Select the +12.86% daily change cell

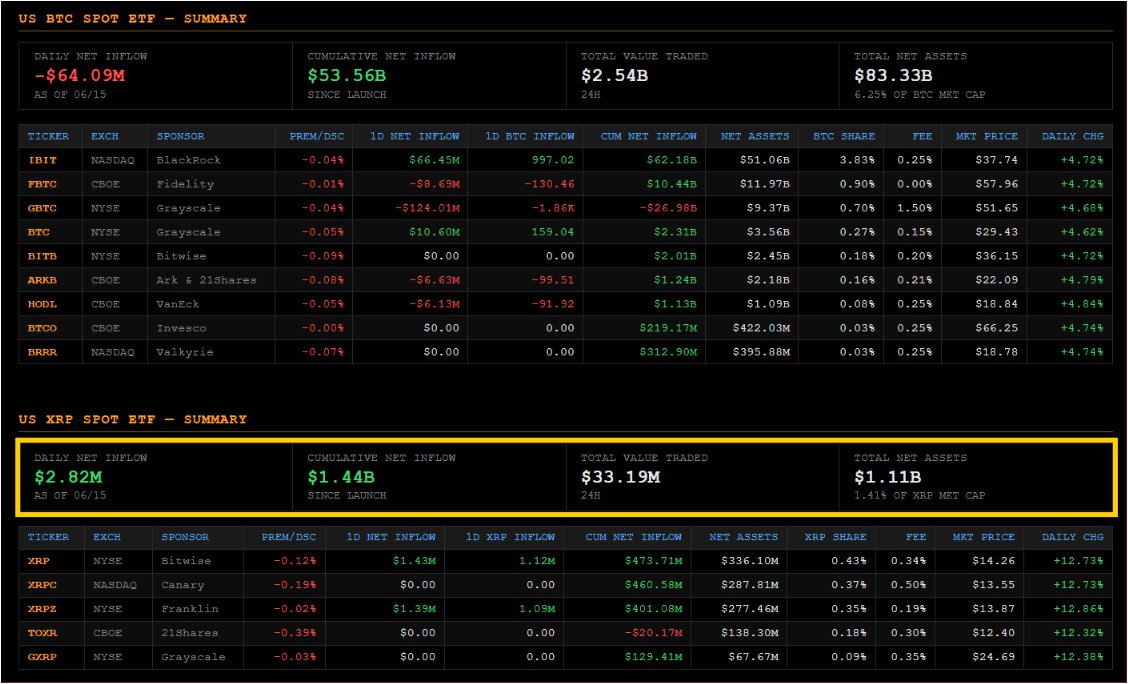click(x=1078, y=608)
